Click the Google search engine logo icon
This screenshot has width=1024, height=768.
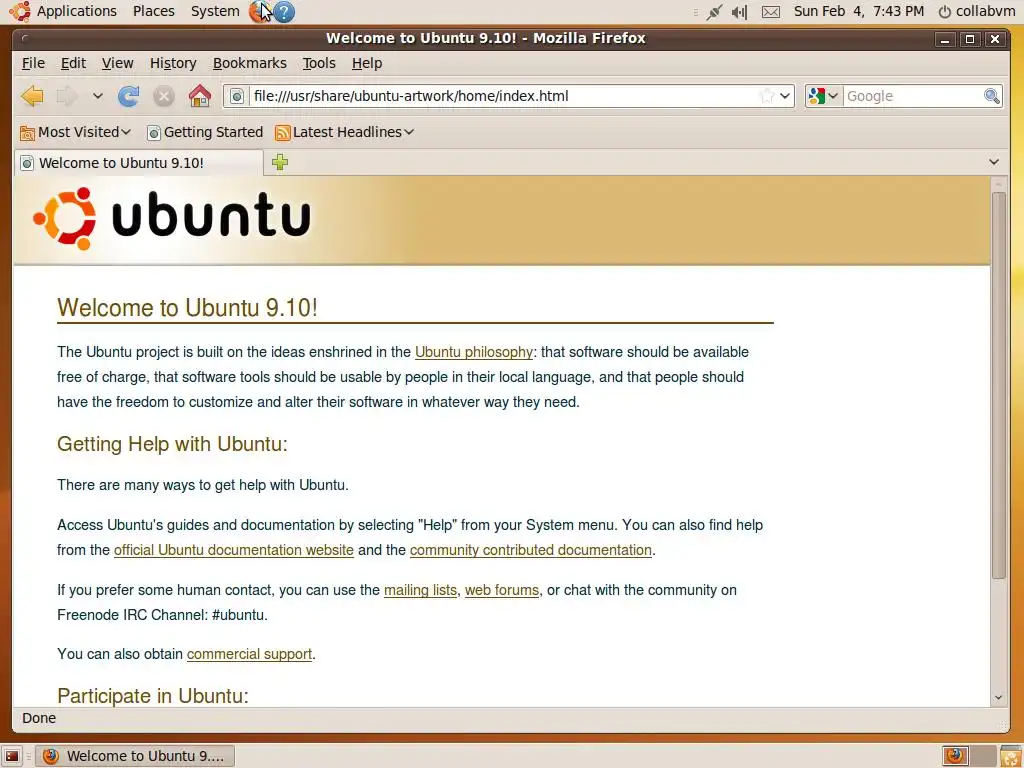point(816,96)
